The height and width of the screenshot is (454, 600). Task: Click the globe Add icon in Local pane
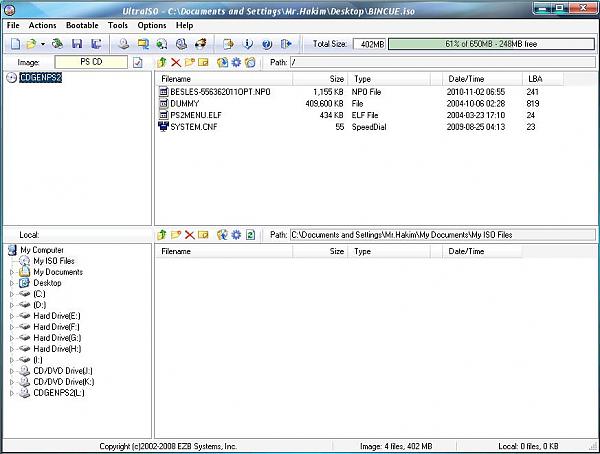(222, 235)
